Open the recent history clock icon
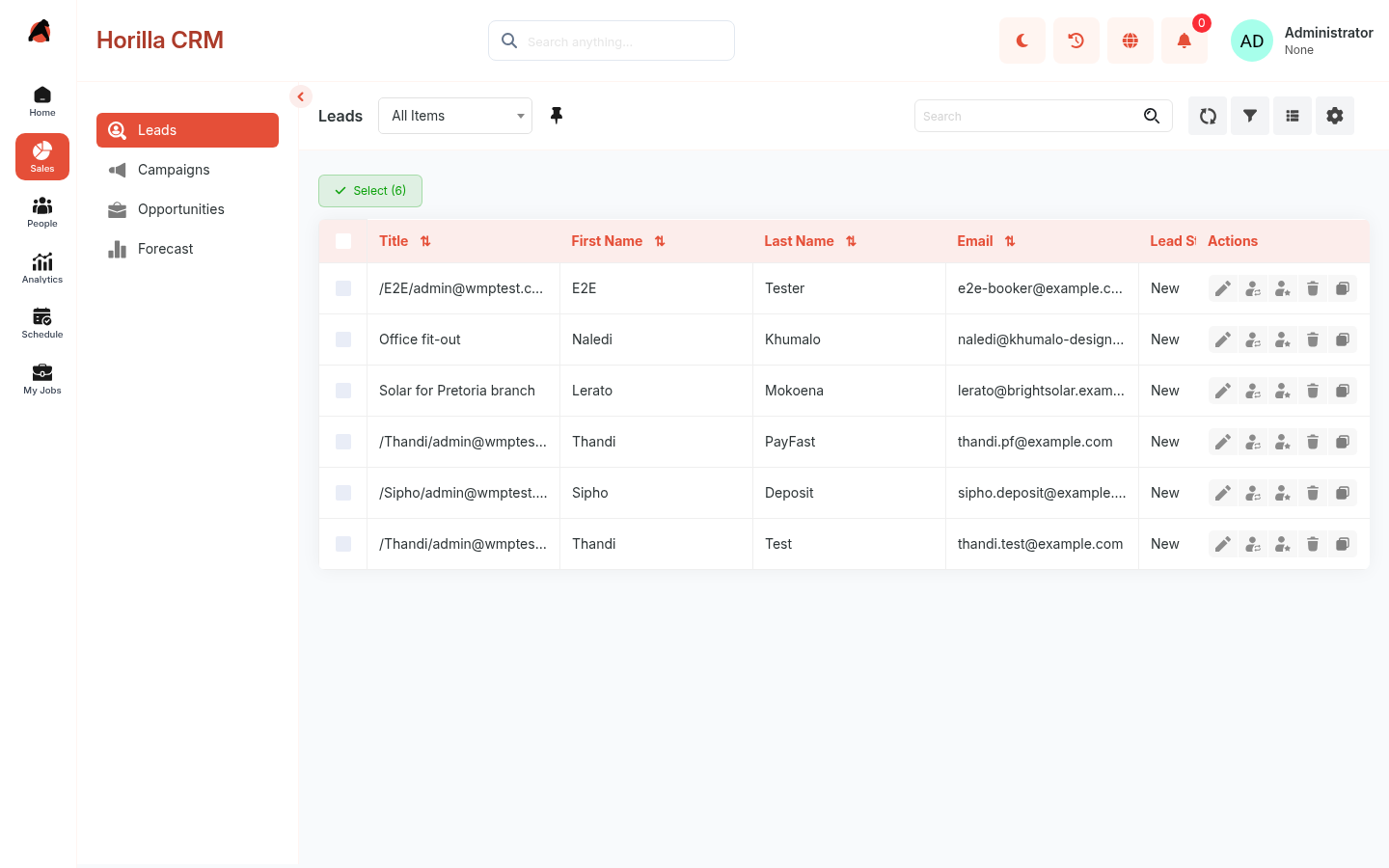1389x868 pixels. point(1076,41)
